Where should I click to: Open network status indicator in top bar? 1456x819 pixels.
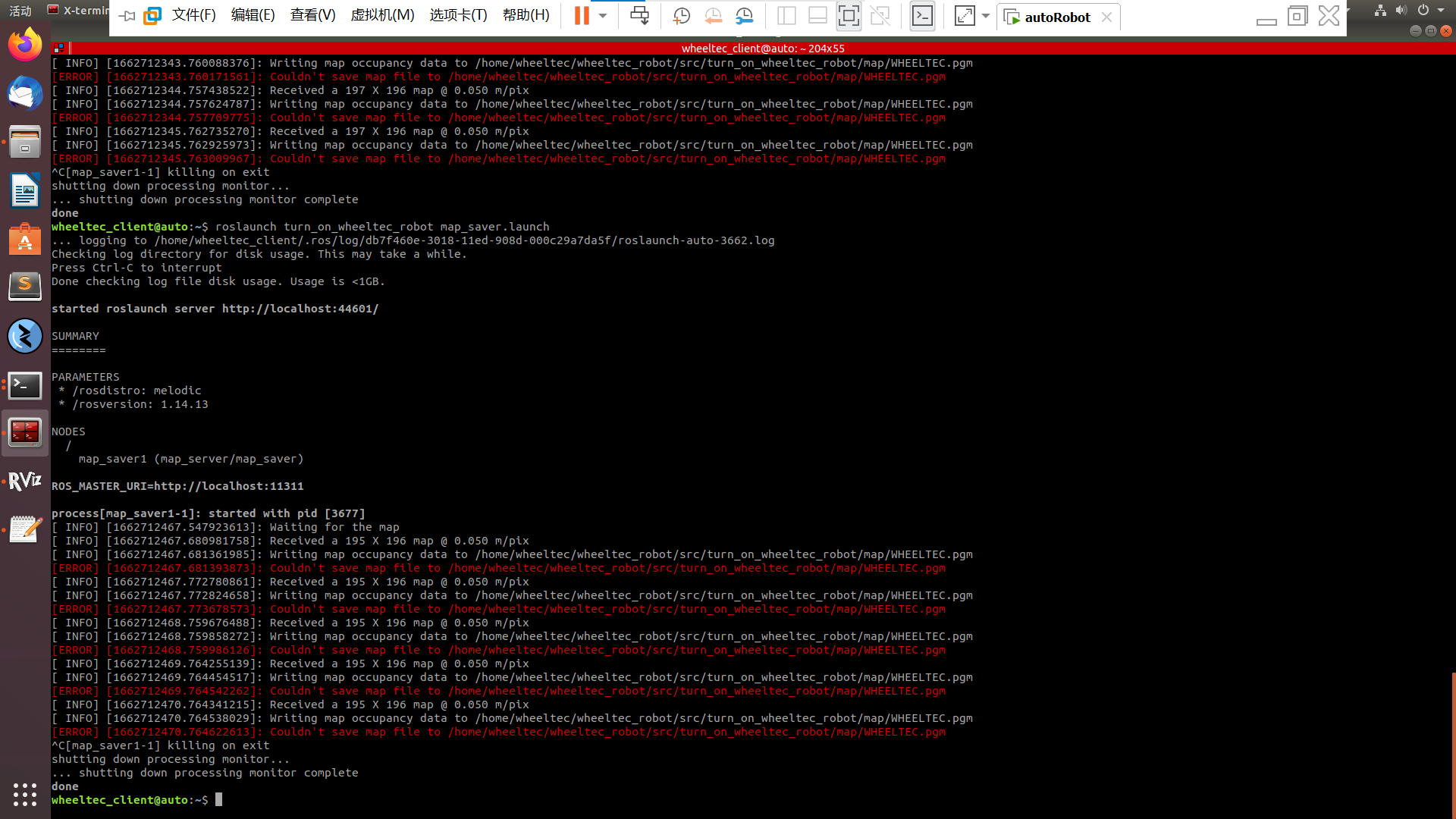pos(1380,11)
